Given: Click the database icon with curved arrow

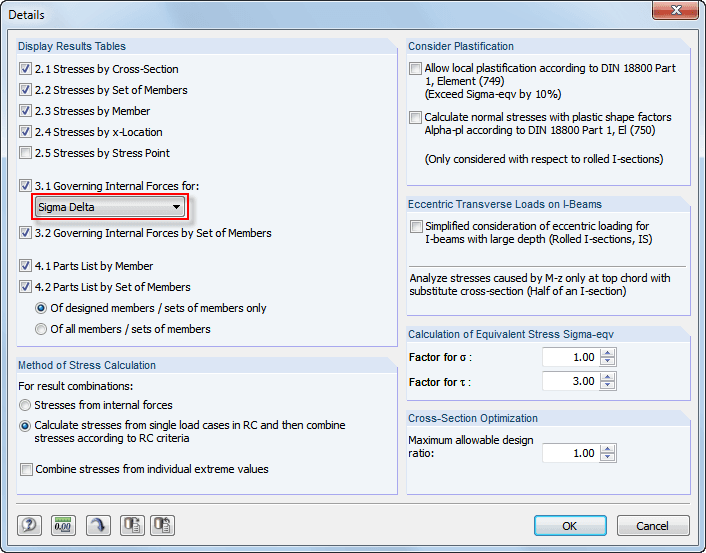Looking at the screenshot, I should (163, 525).
